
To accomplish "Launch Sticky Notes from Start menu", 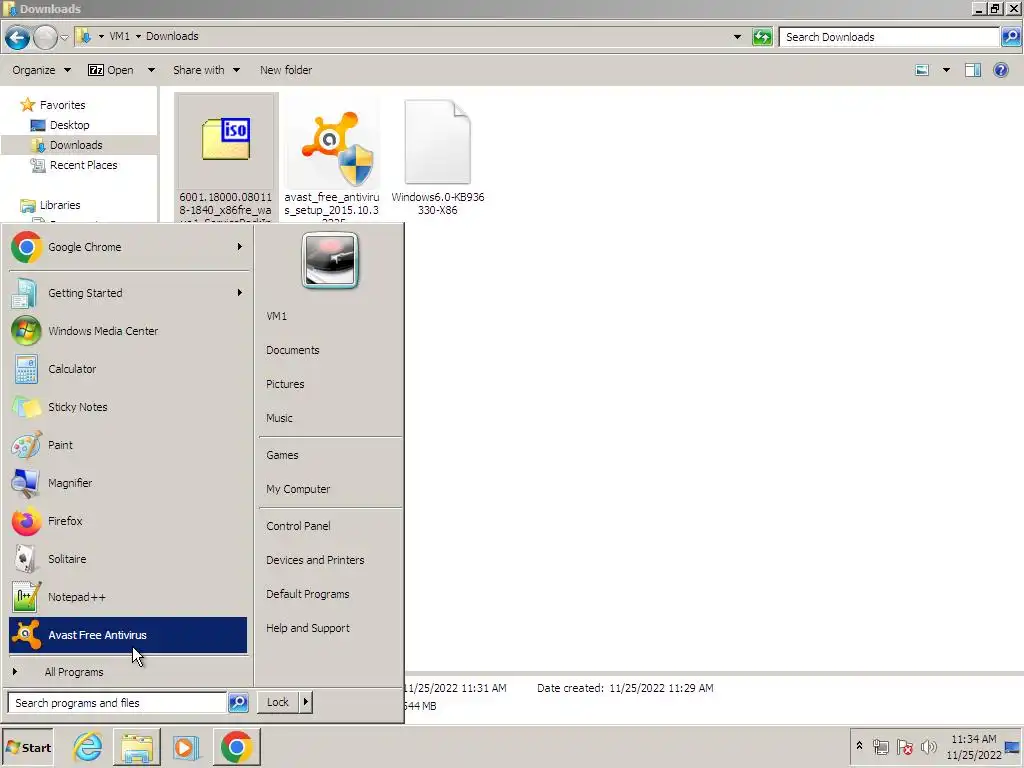I will 128,407.
